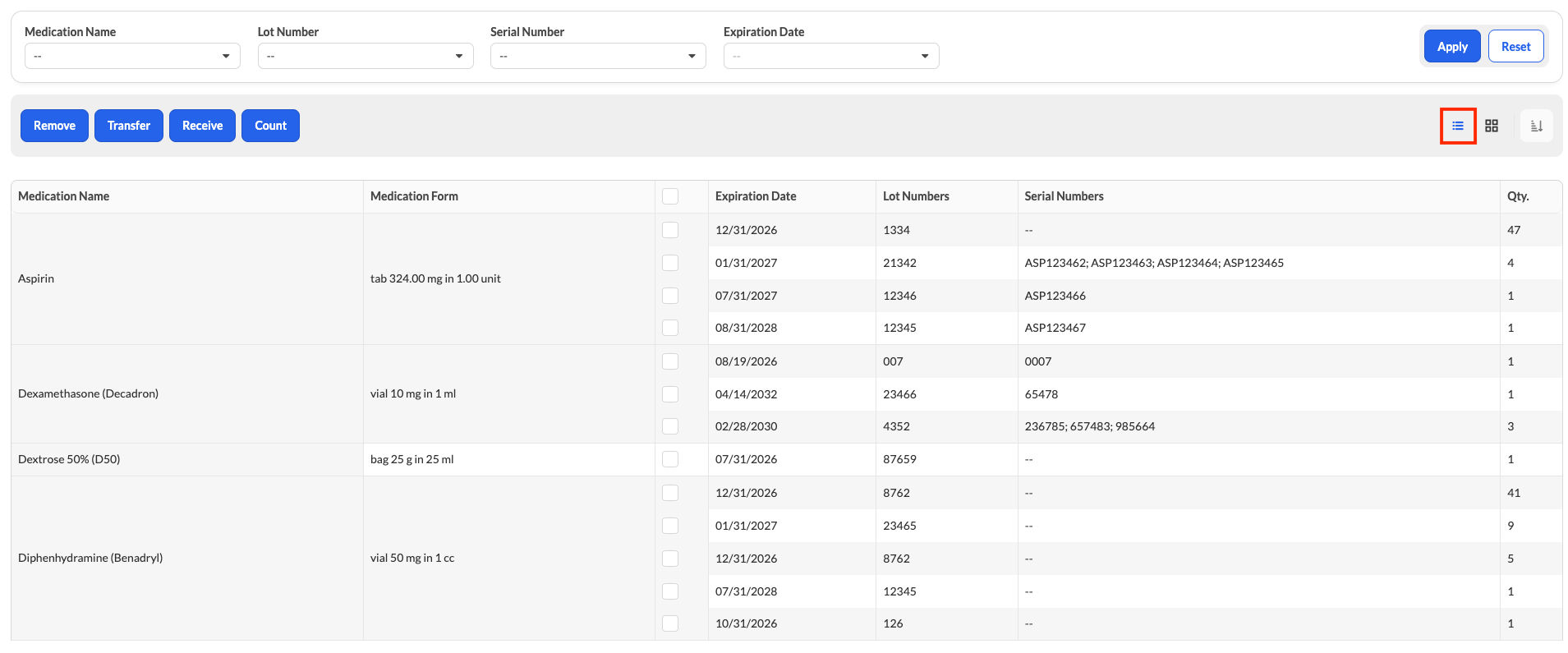1568x653 pixels.
Task: Toggle the select-all checkbox in table header
Action: point(670,196)
